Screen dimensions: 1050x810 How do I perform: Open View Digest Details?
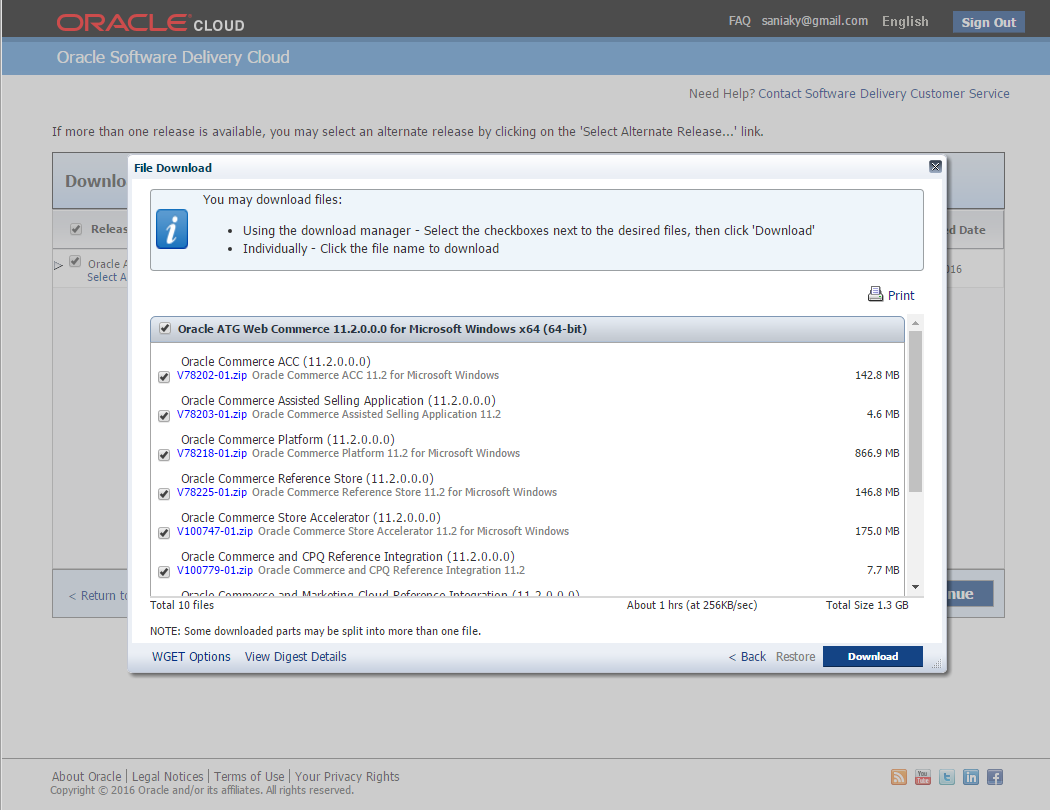click(x=295, y=657)
